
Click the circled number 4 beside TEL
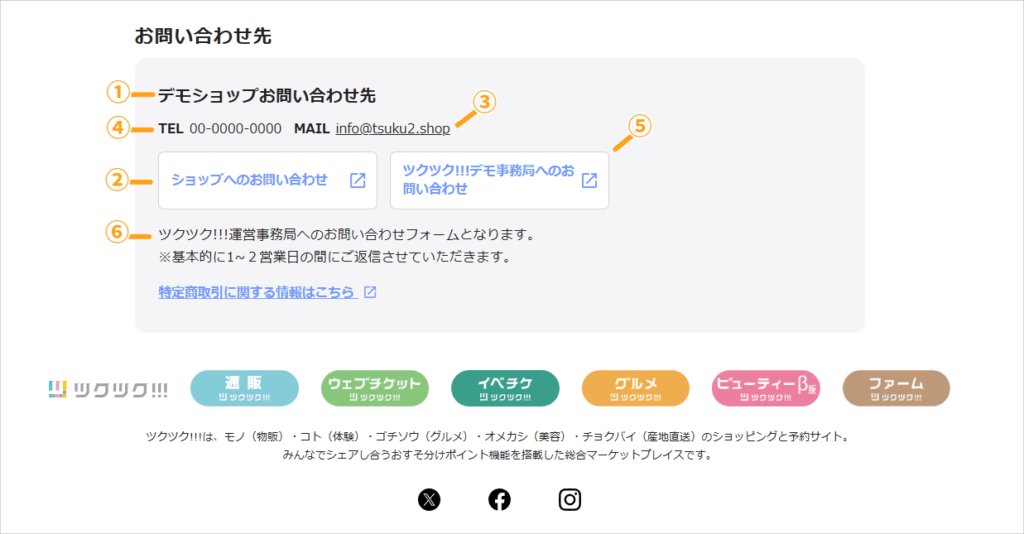click(118, 128)
